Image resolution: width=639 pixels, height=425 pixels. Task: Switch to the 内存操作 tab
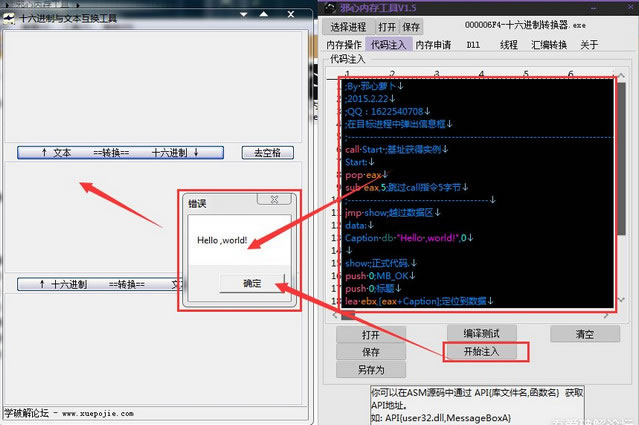tap(346, 45)
